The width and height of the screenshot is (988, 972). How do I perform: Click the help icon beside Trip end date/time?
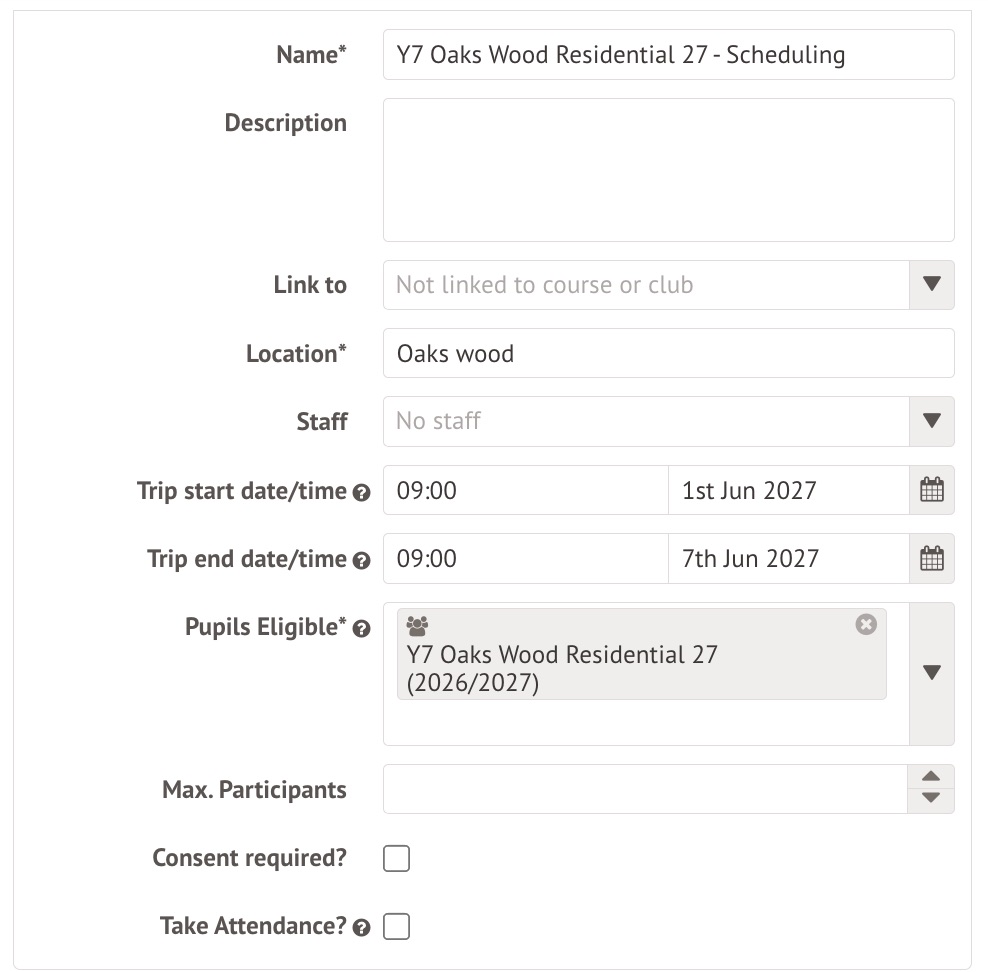(x=362, y=561)
